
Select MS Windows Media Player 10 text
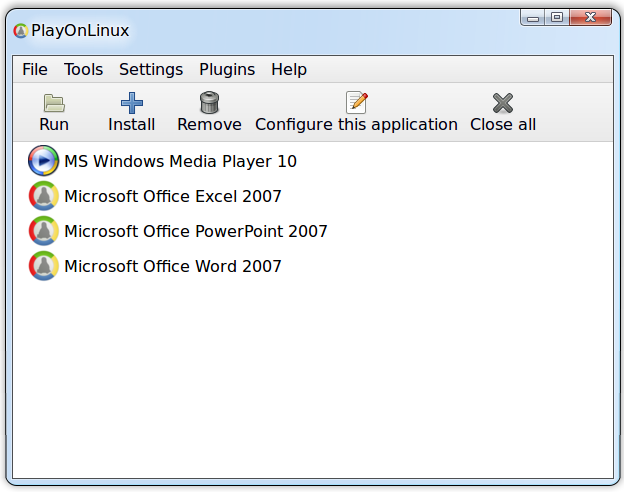[x=180, y=161]
